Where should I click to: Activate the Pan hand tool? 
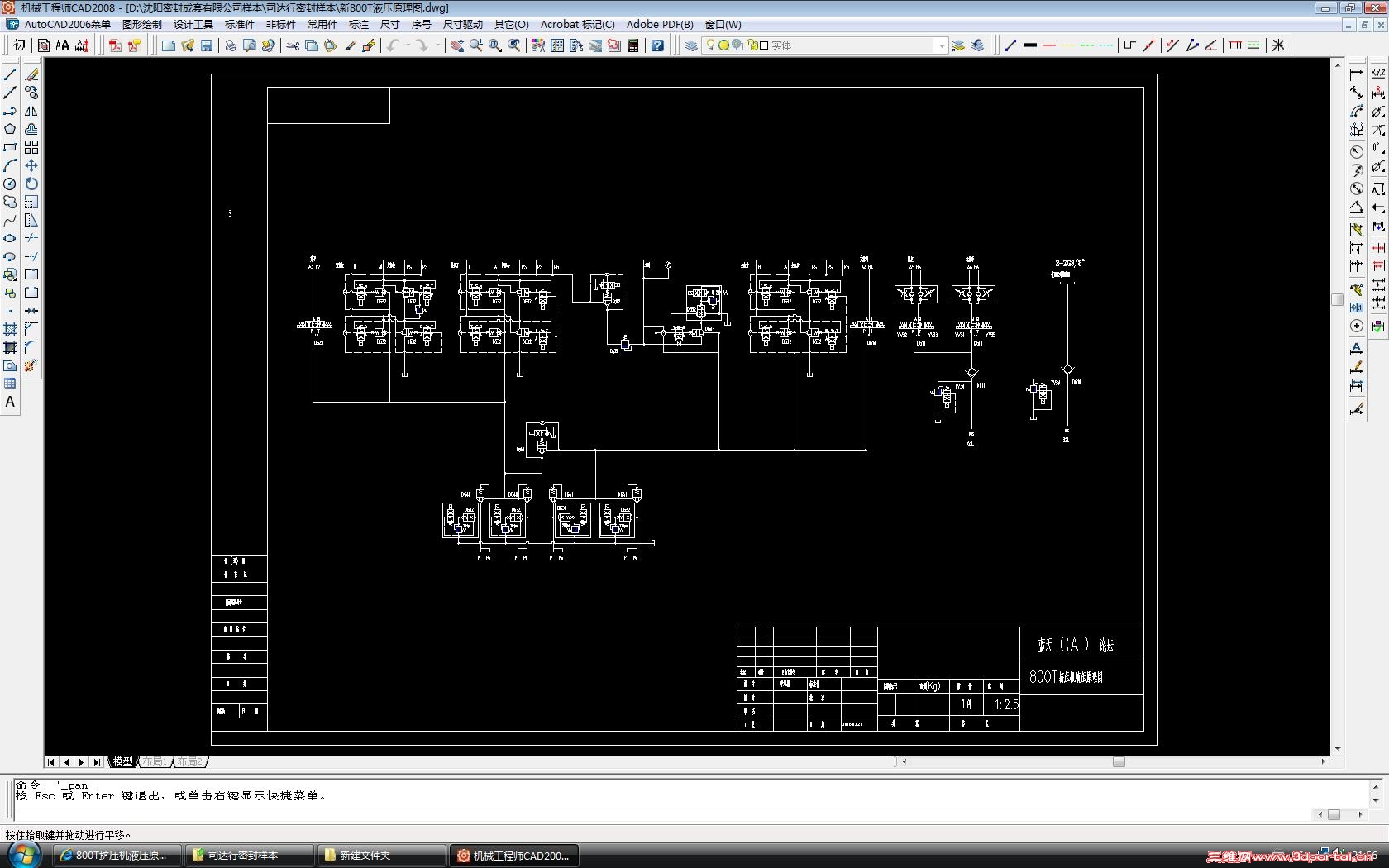click(x=457, y=45)
